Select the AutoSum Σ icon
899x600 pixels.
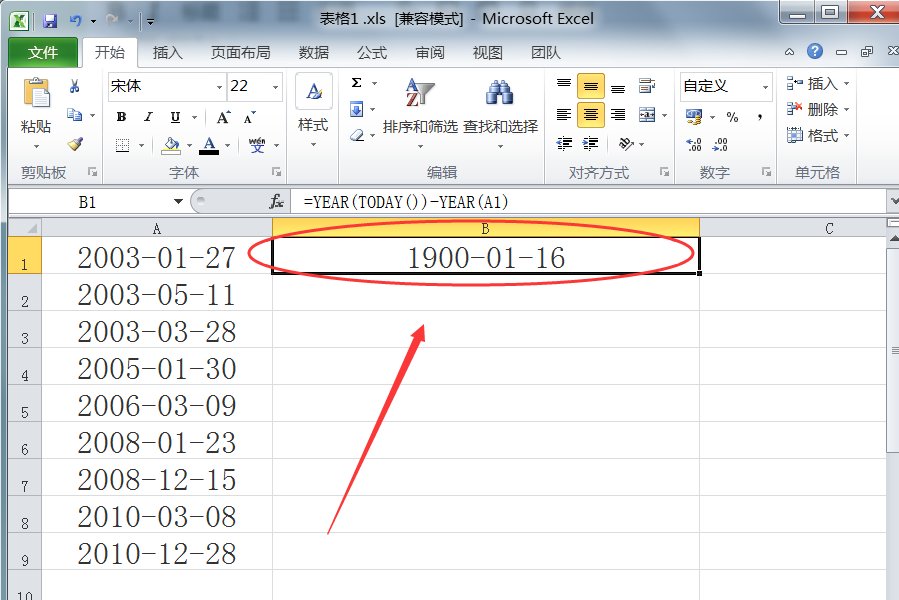click(358, 85)
